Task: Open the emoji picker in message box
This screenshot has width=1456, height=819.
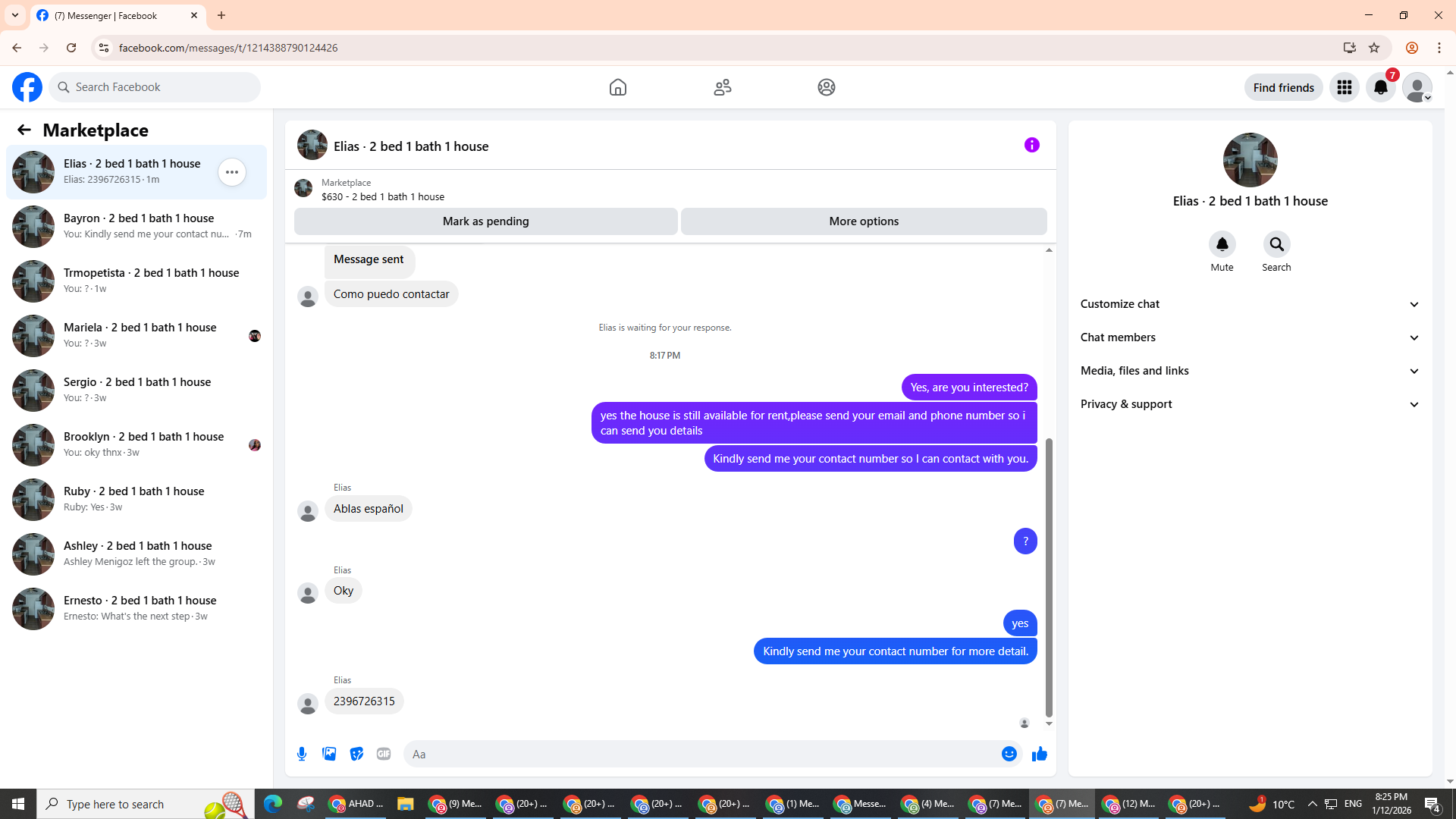Action: [1009, 754]
